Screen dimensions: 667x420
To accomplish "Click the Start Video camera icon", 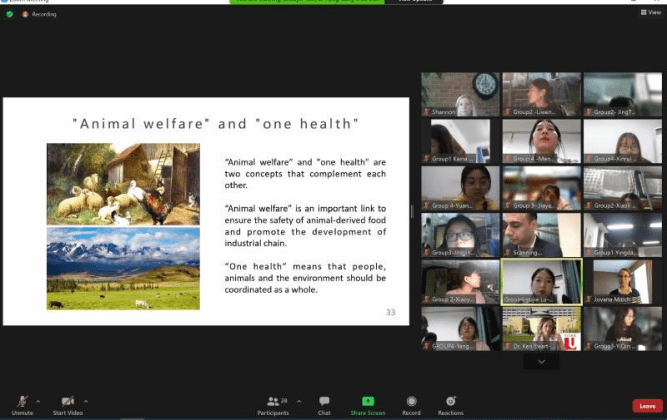I will [68, 402].
